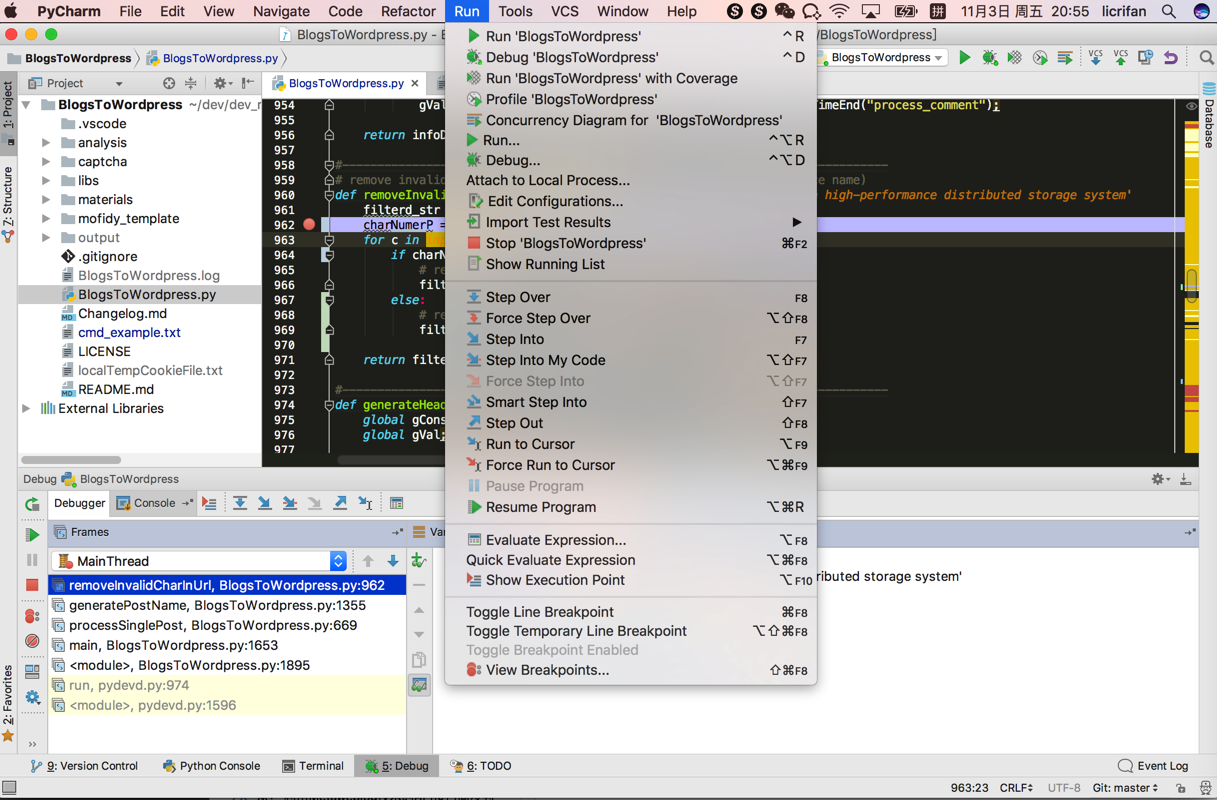Image resolution: width=1217 pixels, height=801 pixels.
Task: Open the Terminal tool window button
Action: pos(313,766)
